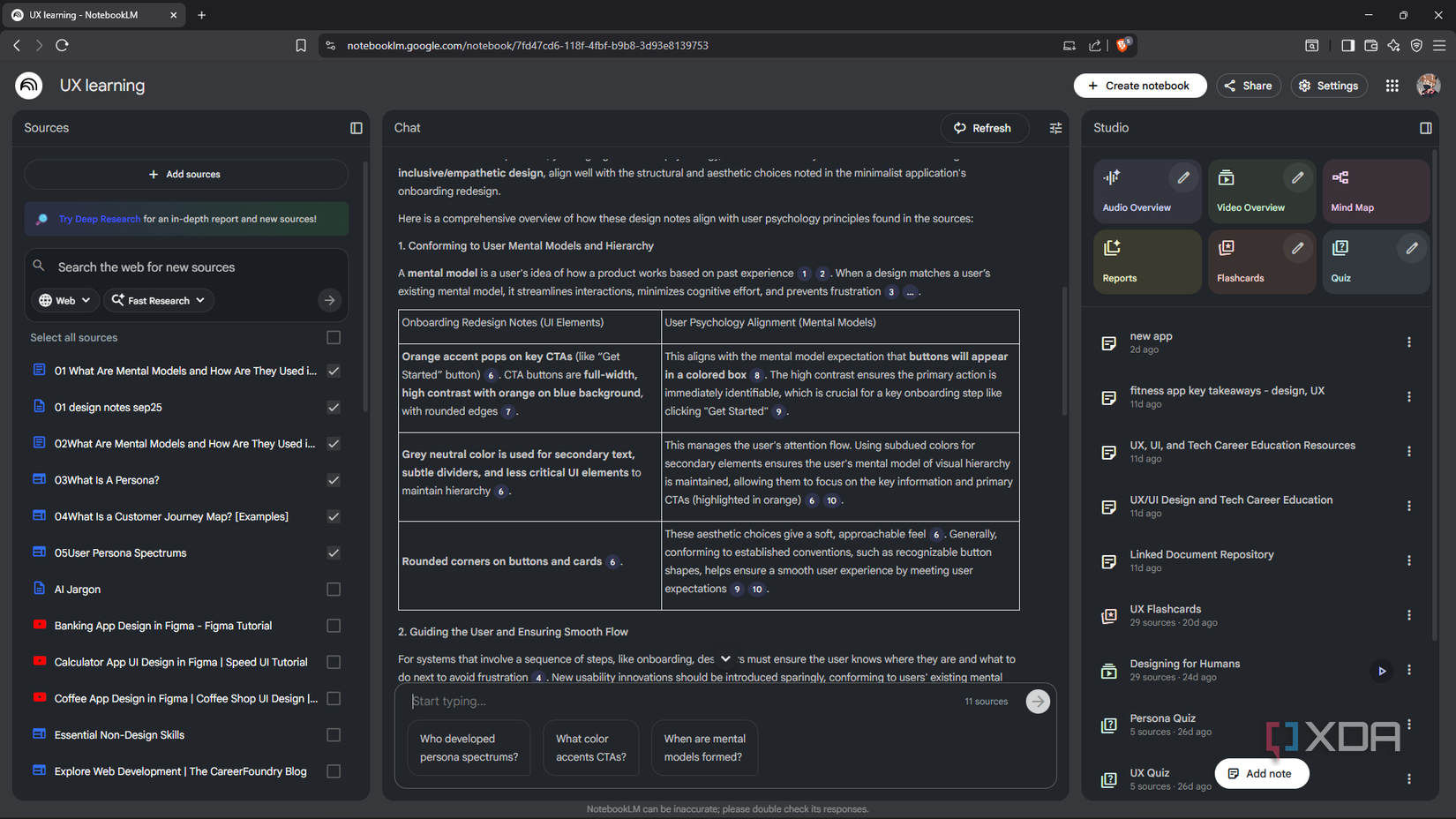This screenshot has height=819, width=1456.
Task: Open options menu for UX Flashcards note
Action: click(1409, 615)
